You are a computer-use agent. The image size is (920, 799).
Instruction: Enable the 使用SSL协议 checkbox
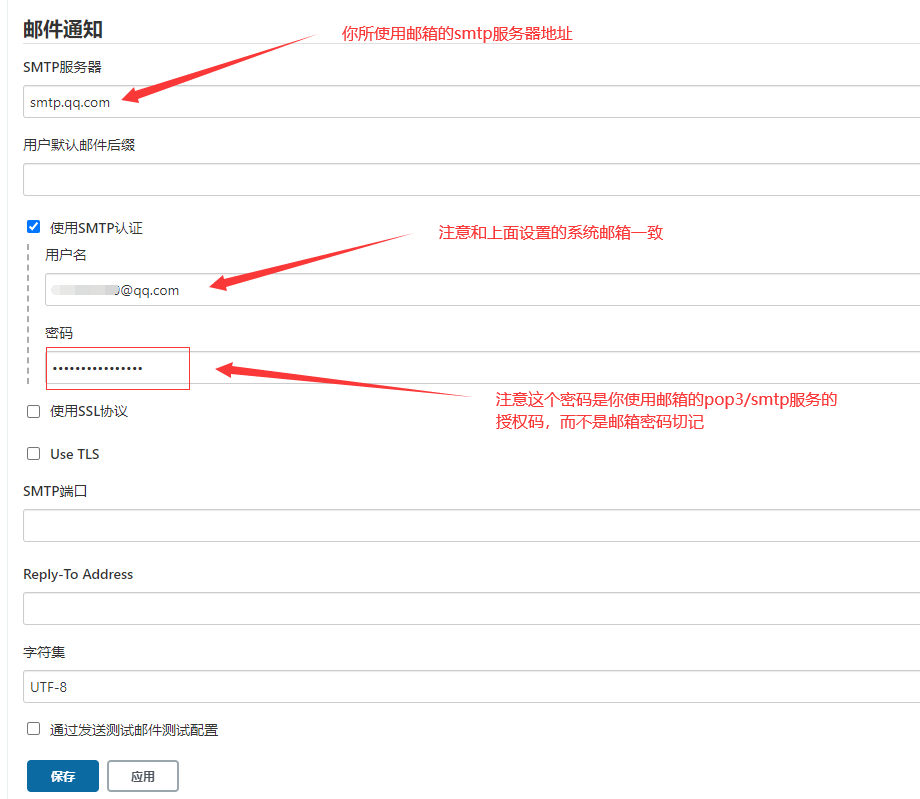point(34,411)
